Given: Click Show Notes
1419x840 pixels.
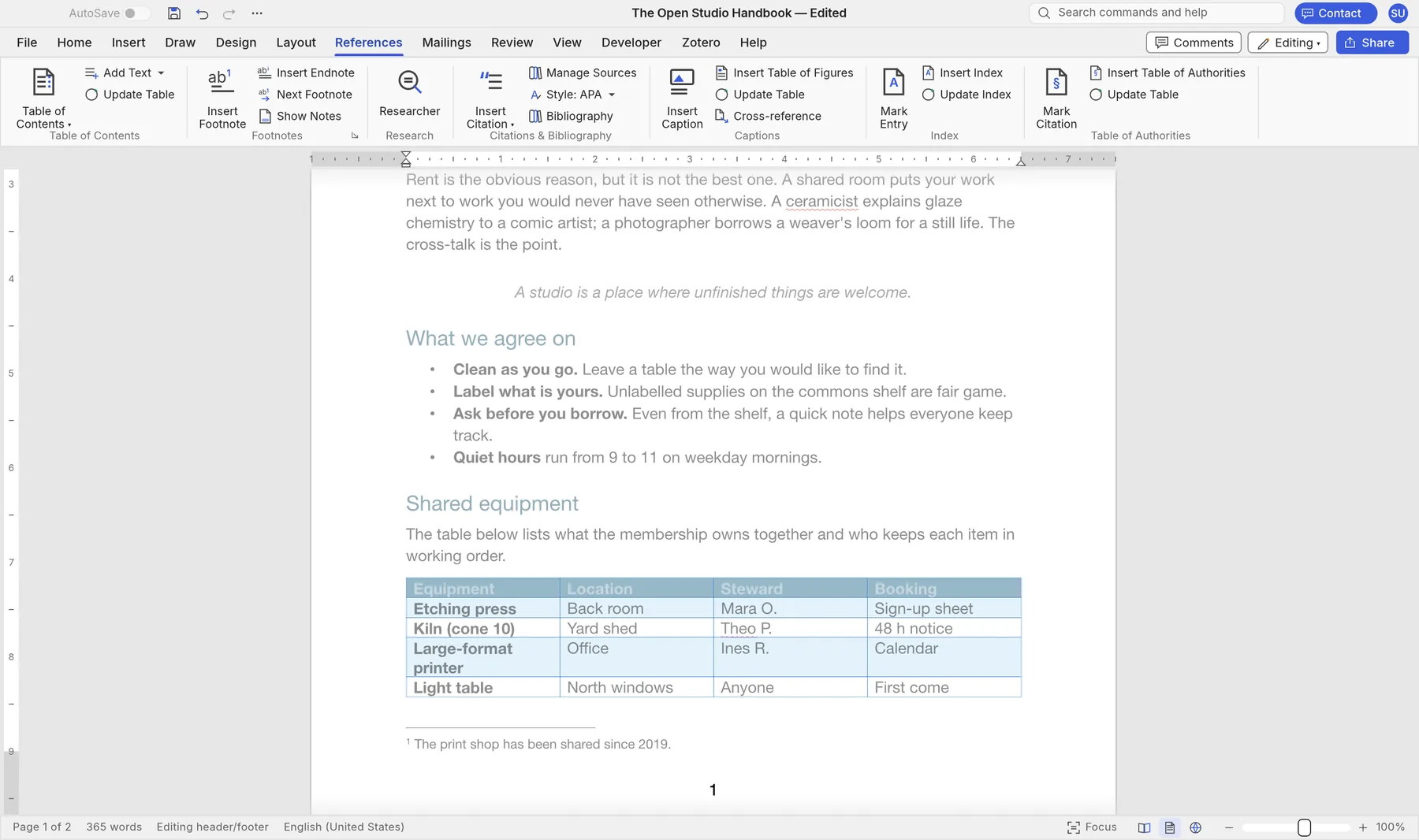Looking at the screenshot, I should click(x=300, y=116).
